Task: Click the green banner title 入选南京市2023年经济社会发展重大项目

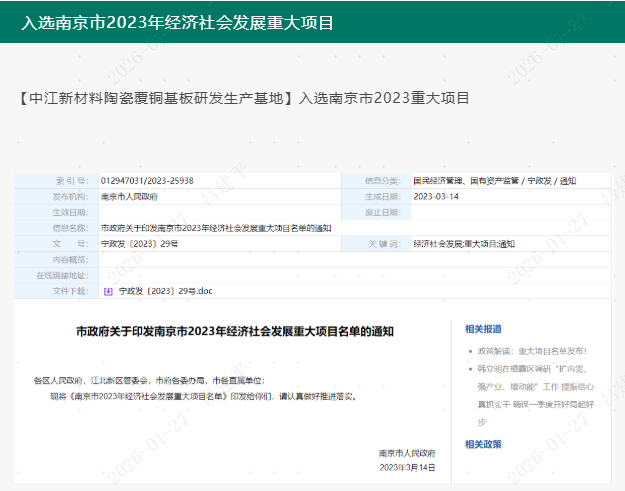Action: pyautogui.click(x=177, y=23)
